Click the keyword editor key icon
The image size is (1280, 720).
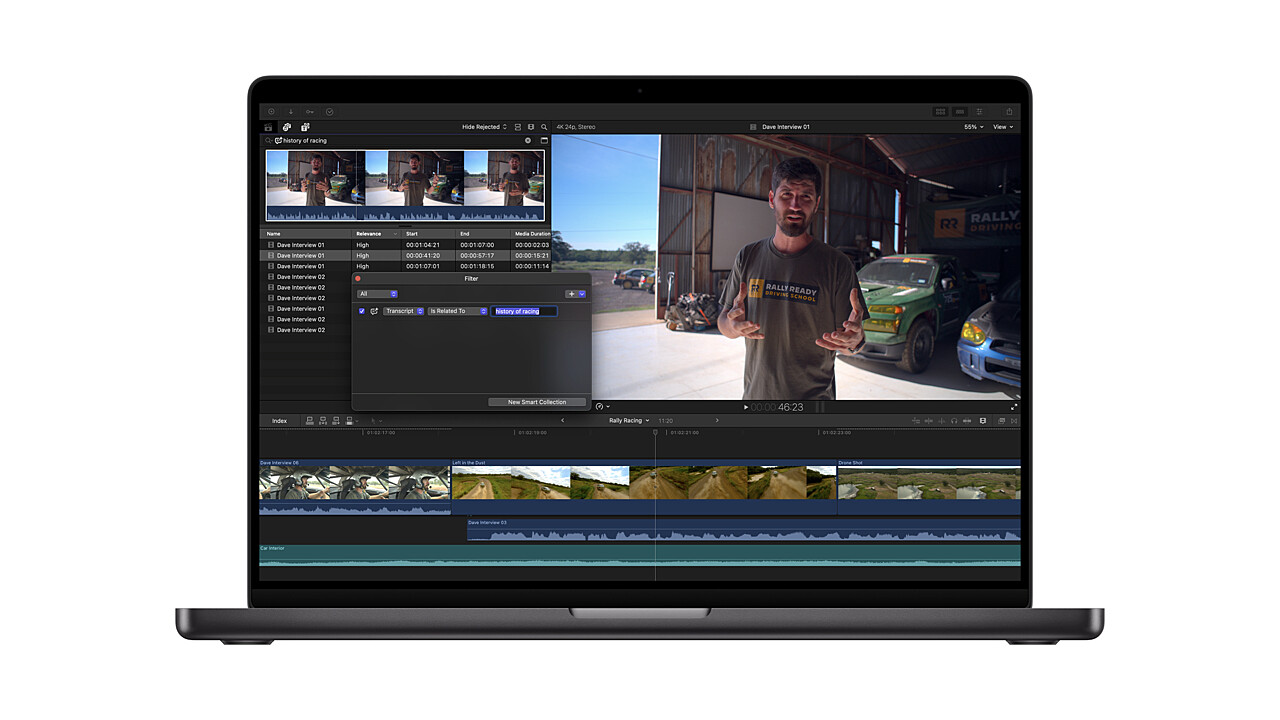(310, 112)
